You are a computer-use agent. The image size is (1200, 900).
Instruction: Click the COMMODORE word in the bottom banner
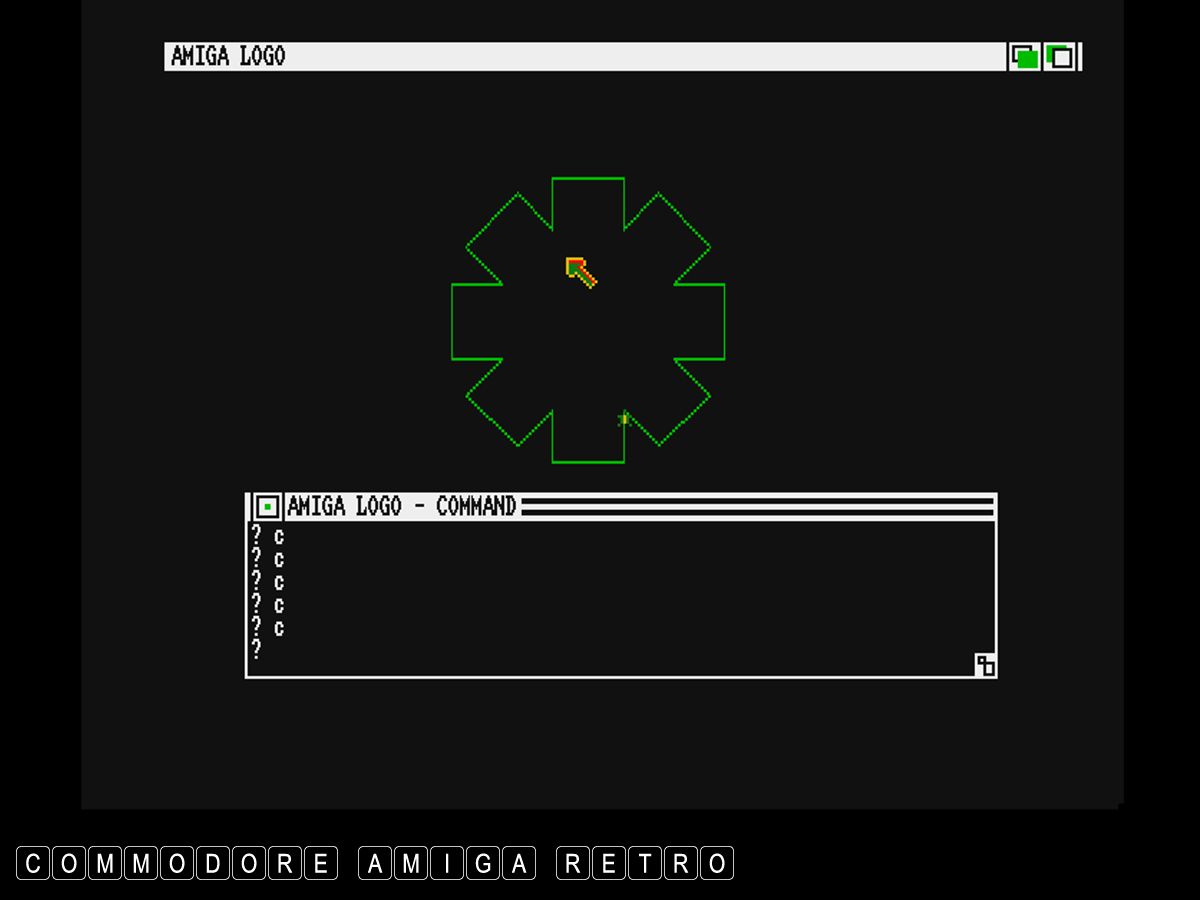click(x=178, y=863)
